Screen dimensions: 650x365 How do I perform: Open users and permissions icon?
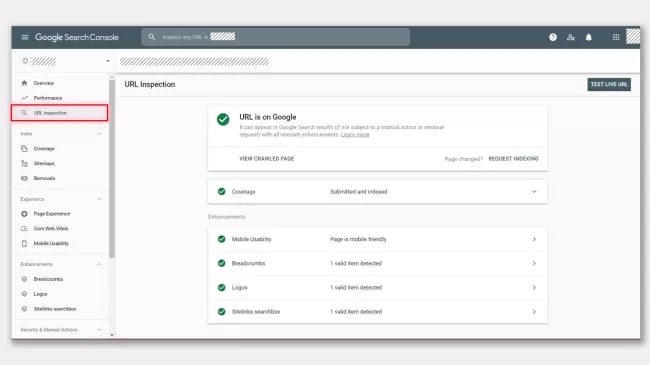[x=571, y=37]
